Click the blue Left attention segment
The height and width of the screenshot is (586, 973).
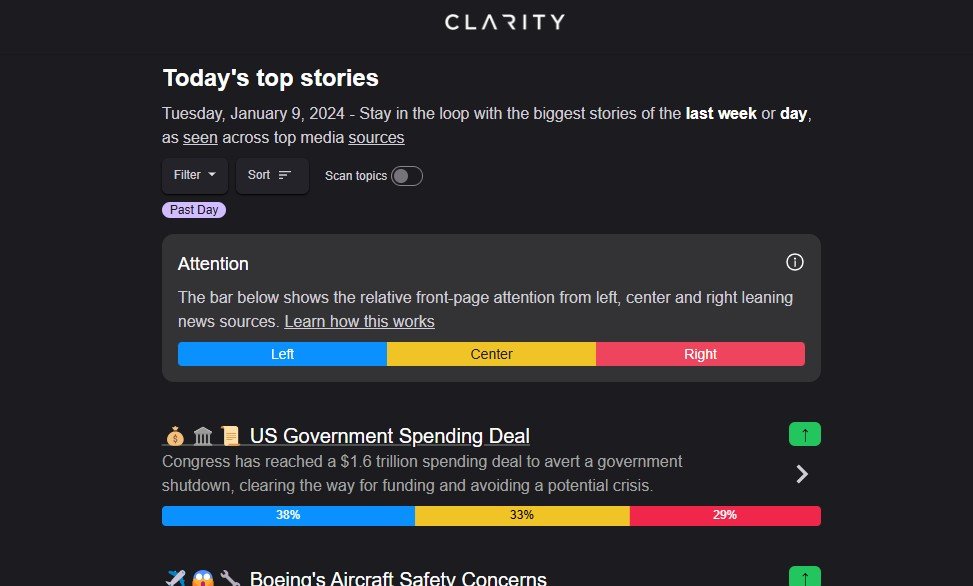[x=282, y=354]
